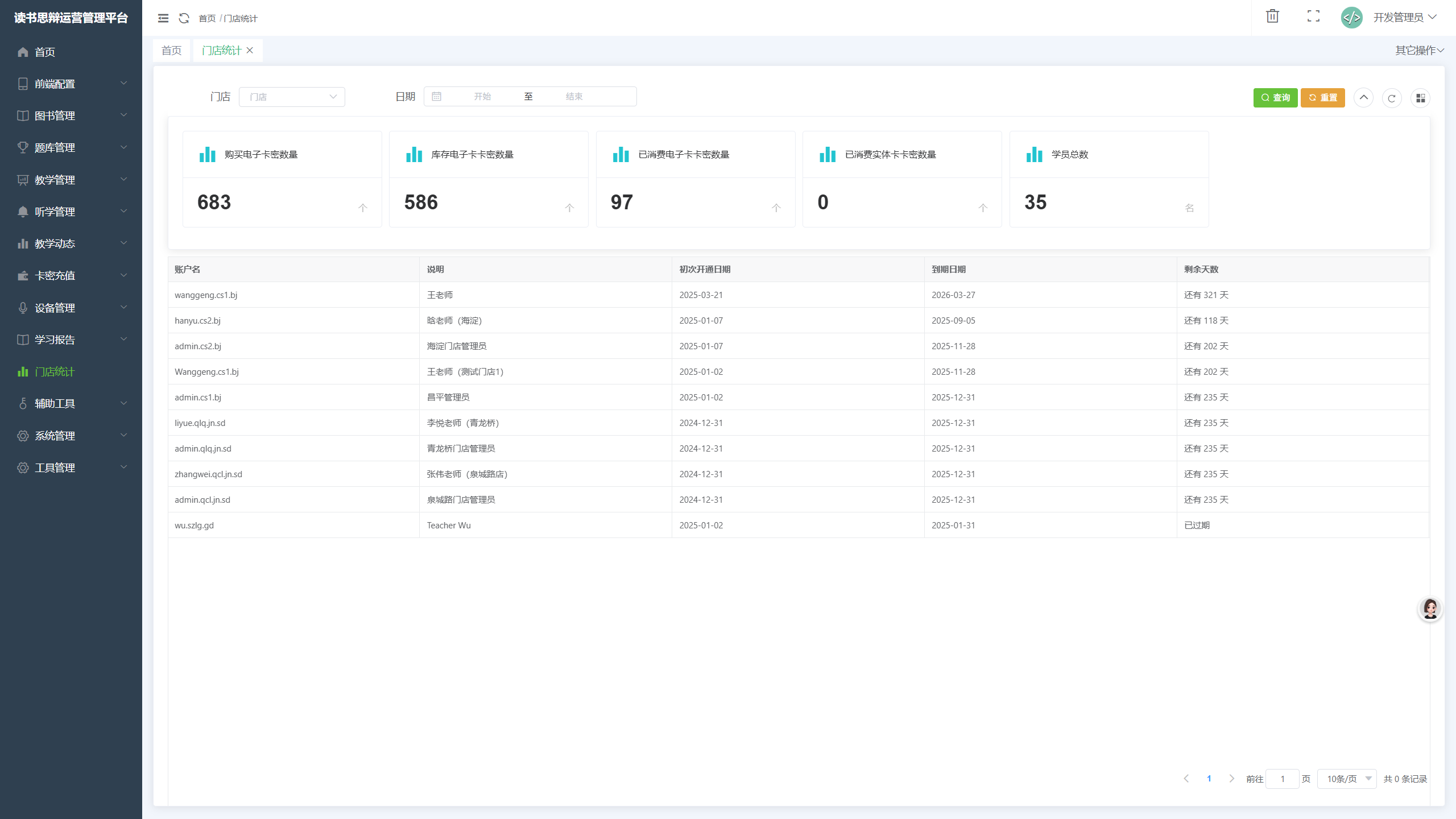Open the 门店 store dropdown
Viewport: 1456px width, 819px height.
point(292,97)
